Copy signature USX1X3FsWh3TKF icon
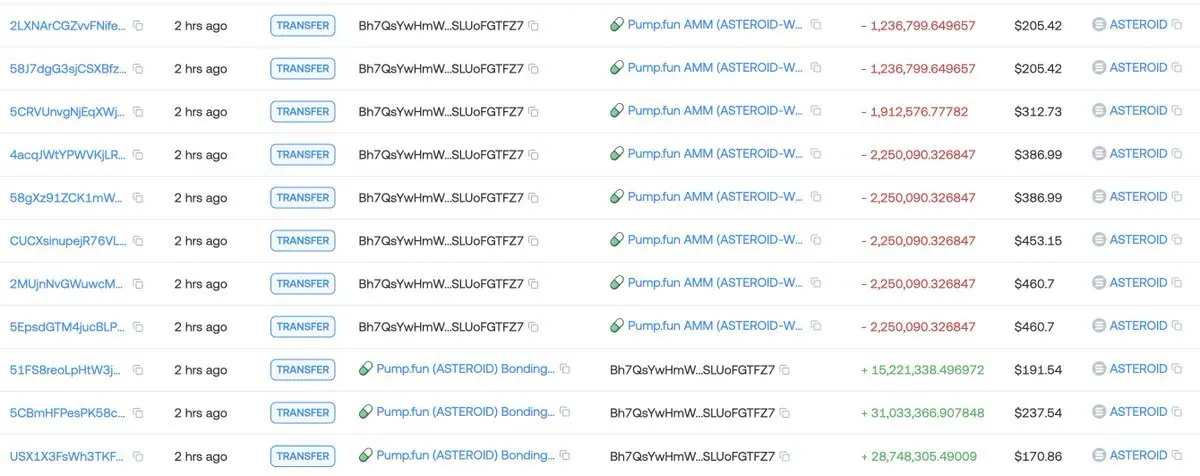This screenshot has width=1200, height=476. click(x=138, y=456)
